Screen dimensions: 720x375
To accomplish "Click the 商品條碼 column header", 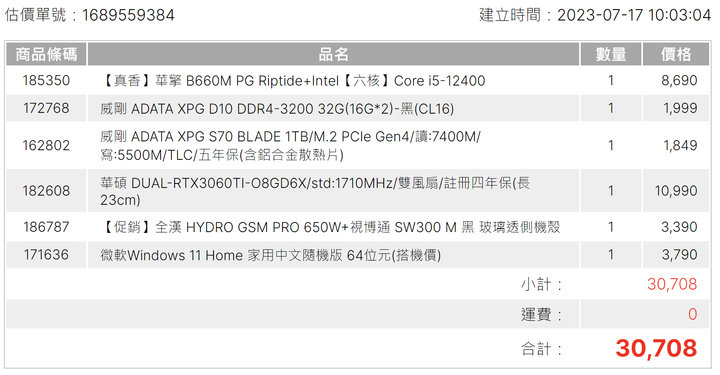I will point(46,54).
